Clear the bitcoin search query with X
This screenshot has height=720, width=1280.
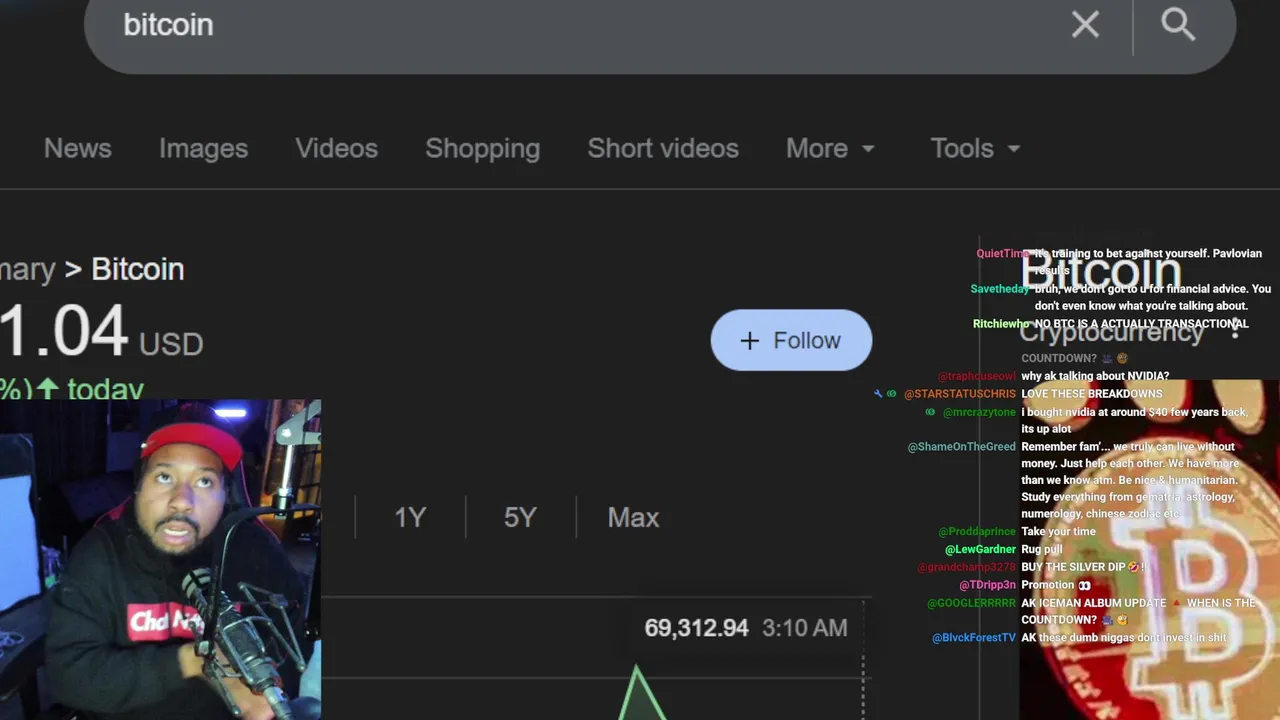[x=1085, y=25]
